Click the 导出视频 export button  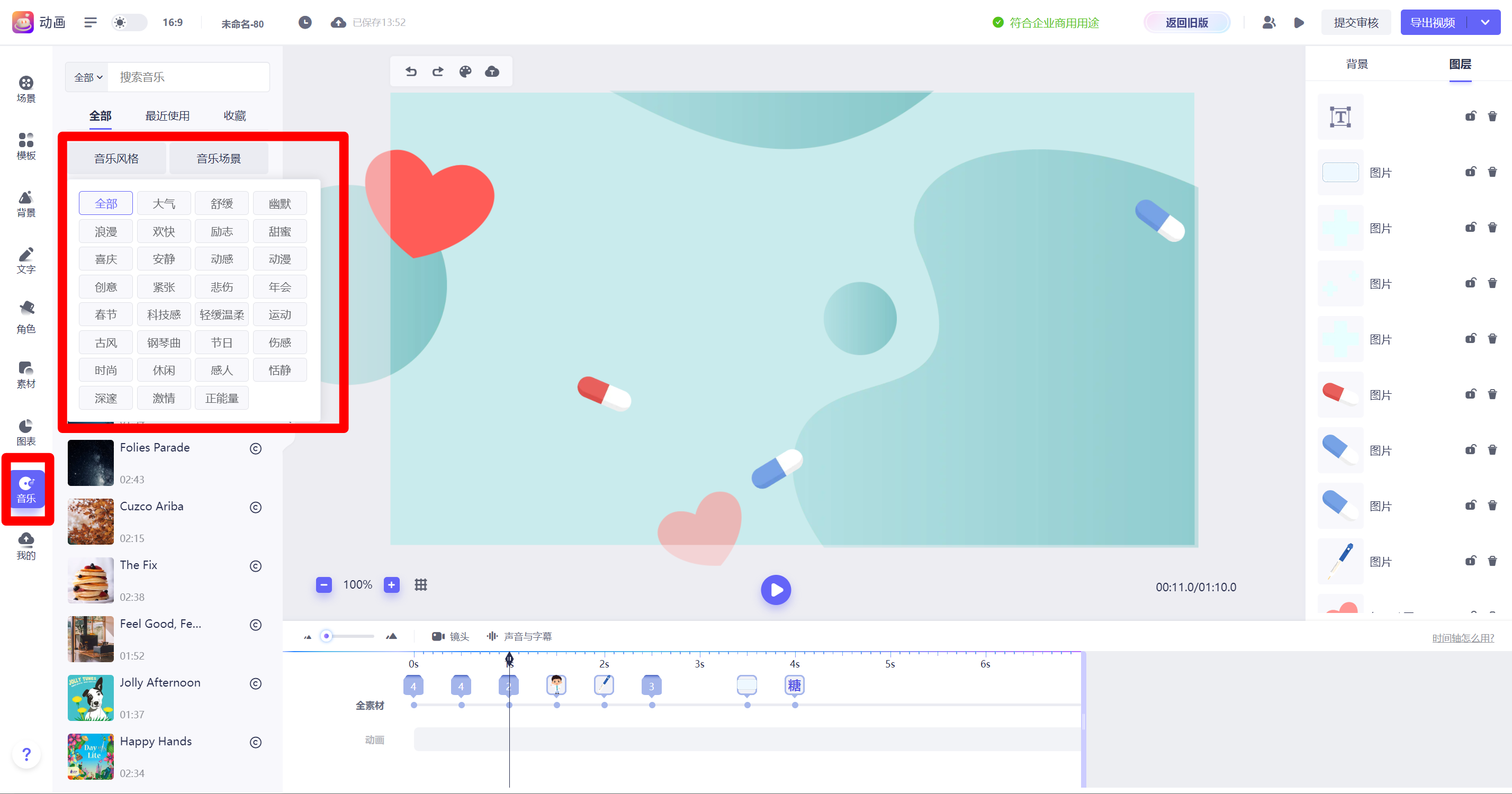[x=1432, y=22]
